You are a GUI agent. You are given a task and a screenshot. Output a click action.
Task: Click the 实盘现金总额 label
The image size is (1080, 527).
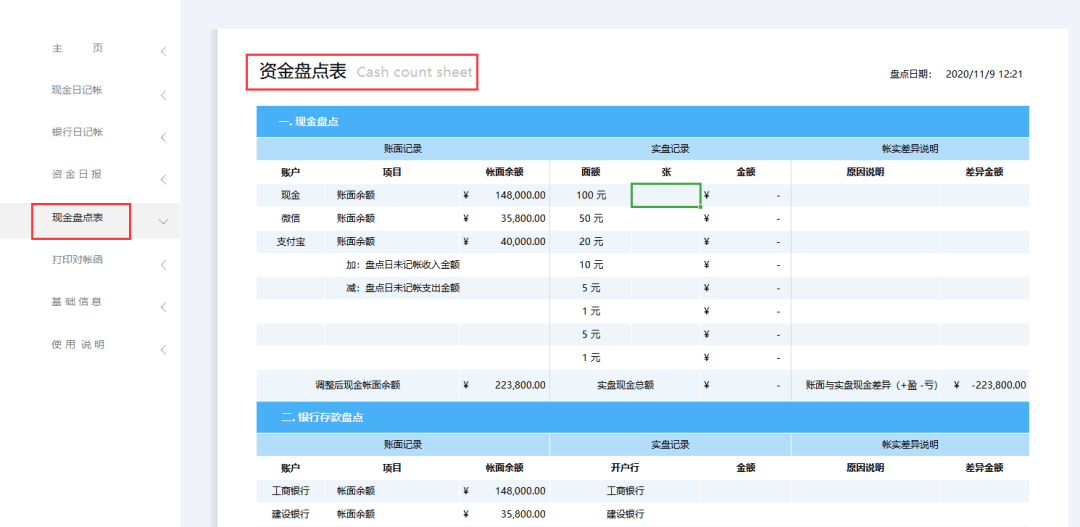pyautogui.click(x=625, y=385)
